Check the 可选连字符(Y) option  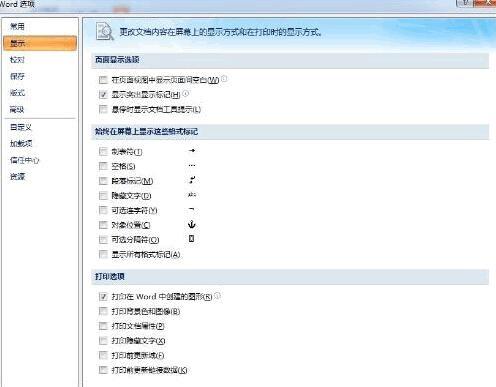103,210
